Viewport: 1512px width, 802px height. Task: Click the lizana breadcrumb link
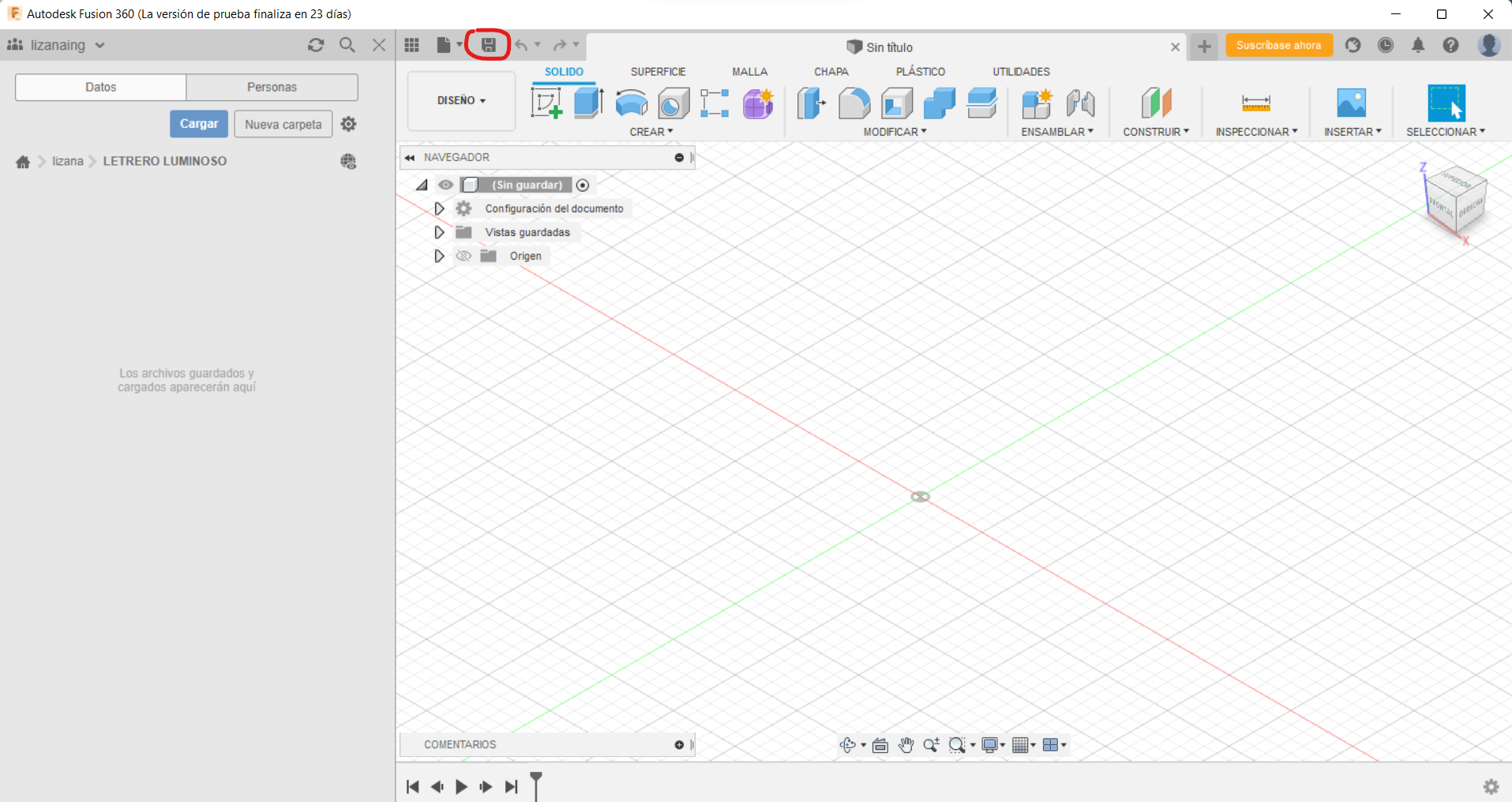68,161
